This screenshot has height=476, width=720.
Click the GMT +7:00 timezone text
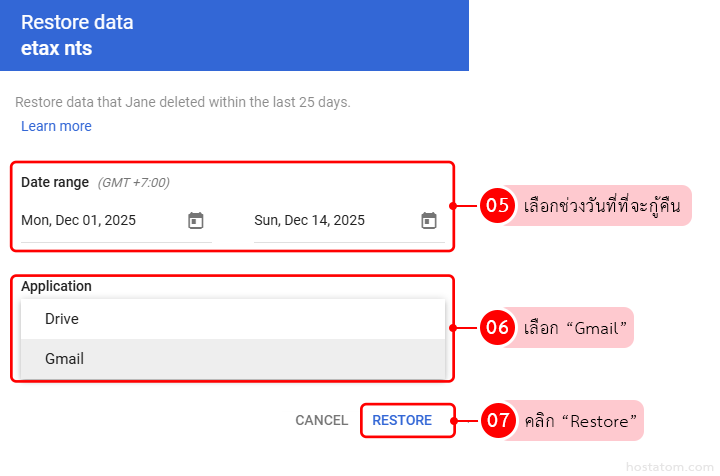coord(133,182)
